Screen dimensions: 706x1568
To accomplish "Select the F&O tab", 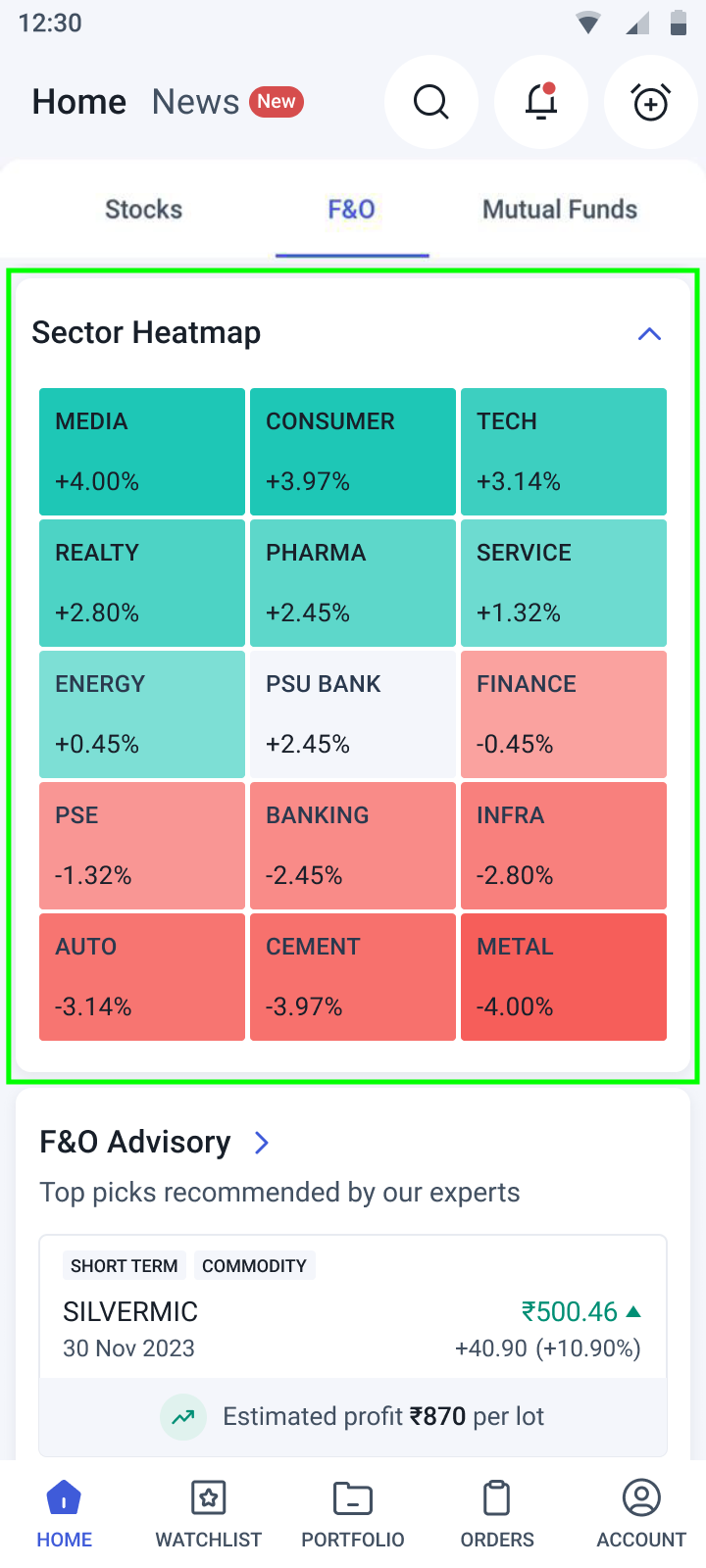I will [352, 210].
